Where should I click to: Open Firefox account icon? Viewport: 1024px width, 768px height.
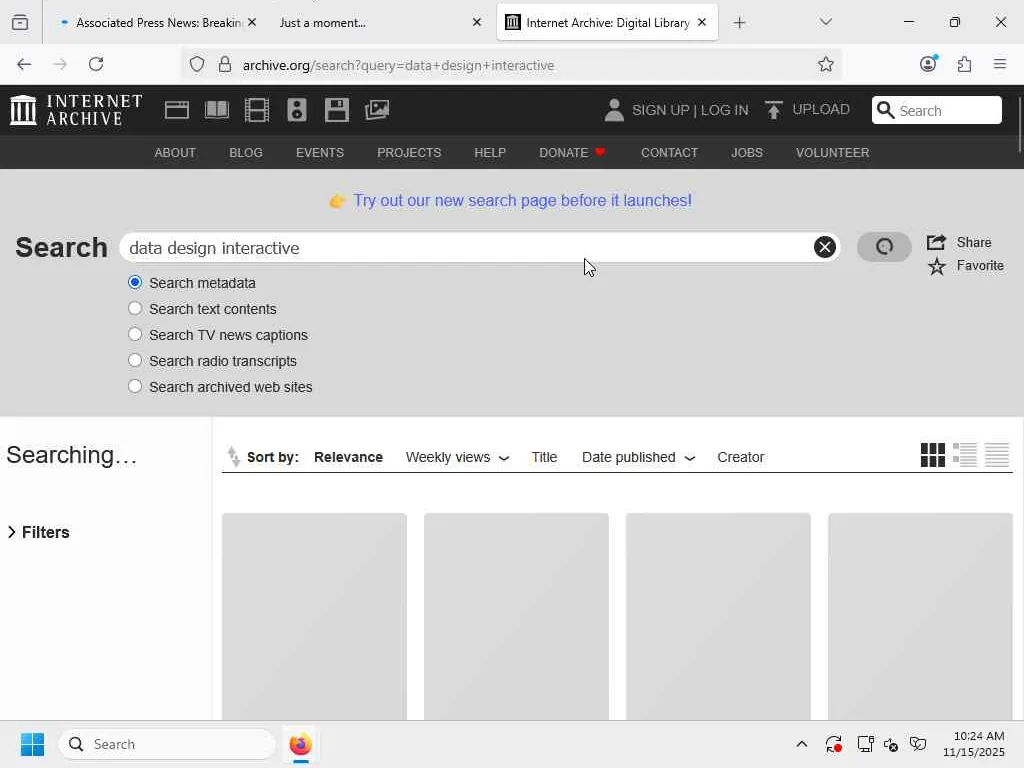(929, 63)
